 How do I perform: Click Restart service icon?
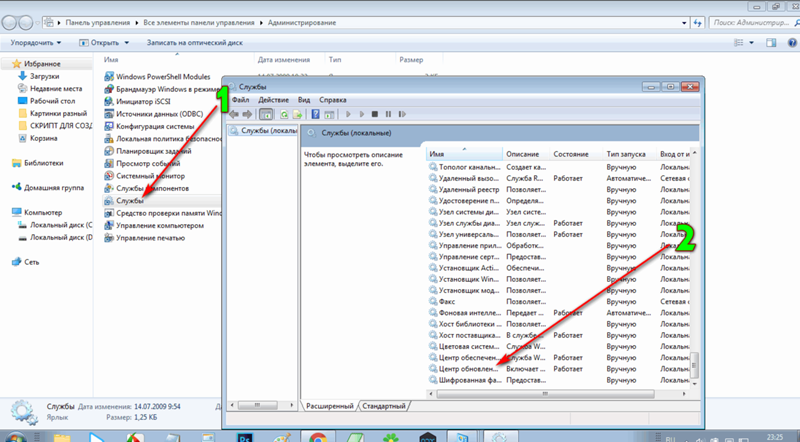402,114
